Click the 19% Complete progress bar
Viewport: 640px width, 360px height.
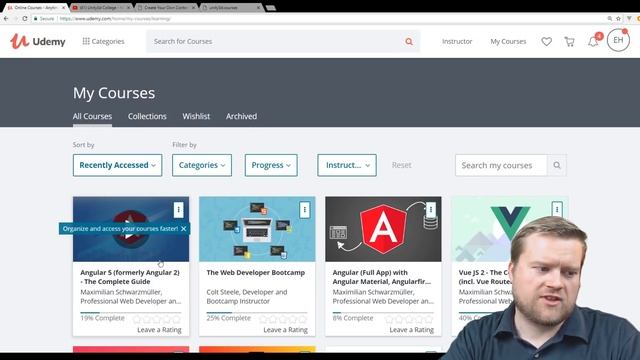[131, 313]
